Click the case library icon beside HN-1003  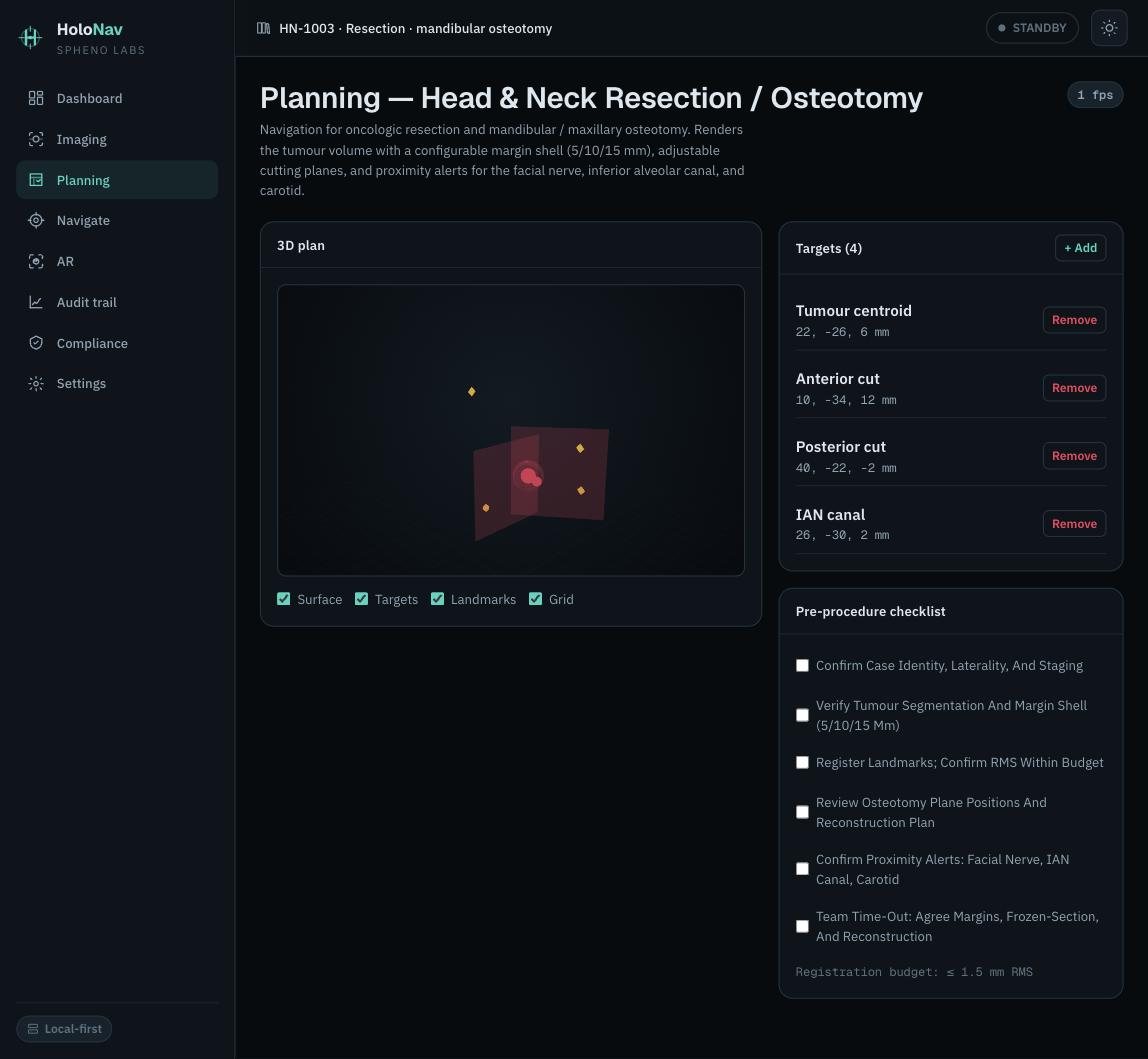pos(264,28)
